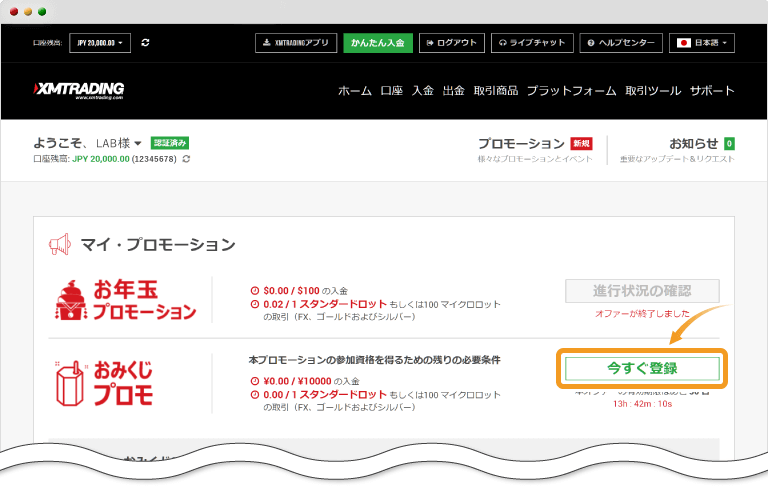Click the お年玉プロモーション logo
The height and width of the screenshot is (486, 768).
pos(125,299)
